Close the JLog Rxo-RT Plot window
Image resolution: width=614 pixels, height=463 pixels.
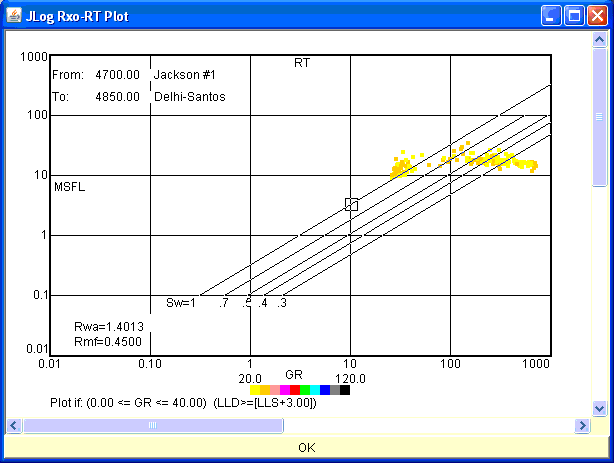coord(597,17)
